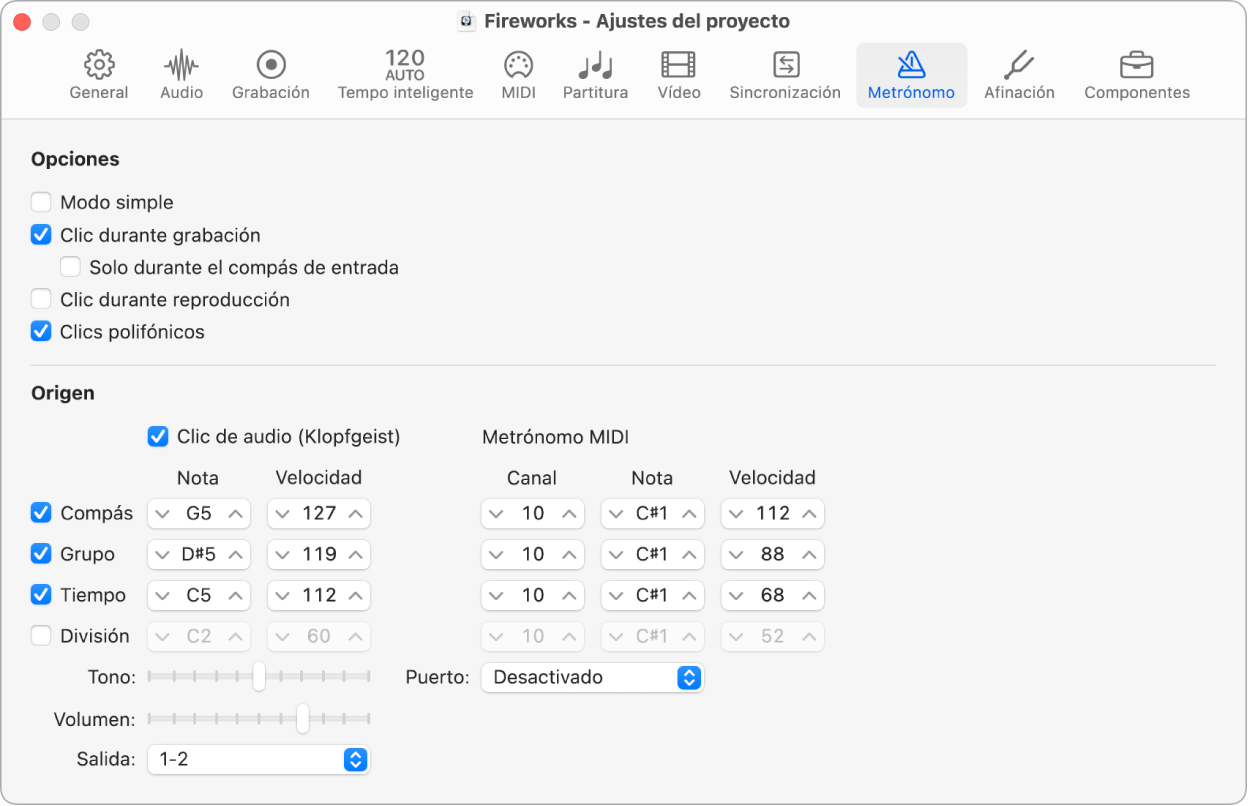Open the Componentes settings pane
The height and width of the screenshot is (806, 1248).
click(1137, 76)
